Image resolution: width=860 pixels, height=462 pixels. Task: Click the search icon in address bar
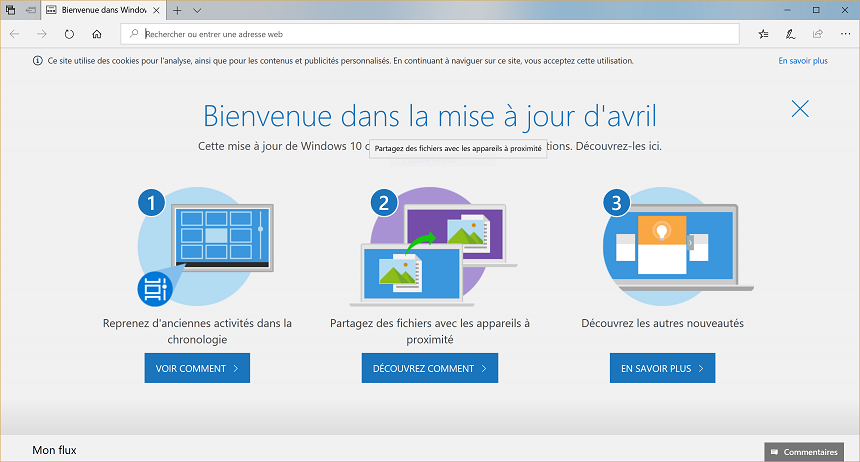click(x=134, y=34)
